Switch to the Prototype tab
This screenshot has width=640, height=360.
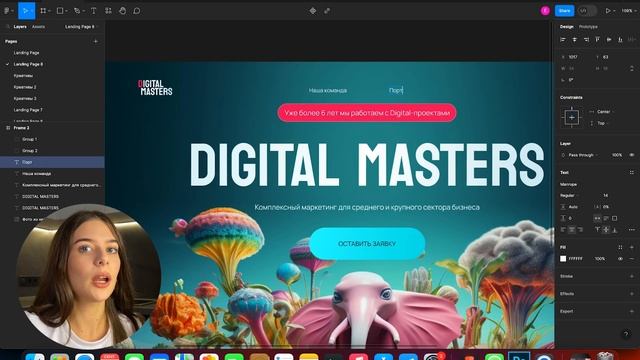click(x=588, y=27)
